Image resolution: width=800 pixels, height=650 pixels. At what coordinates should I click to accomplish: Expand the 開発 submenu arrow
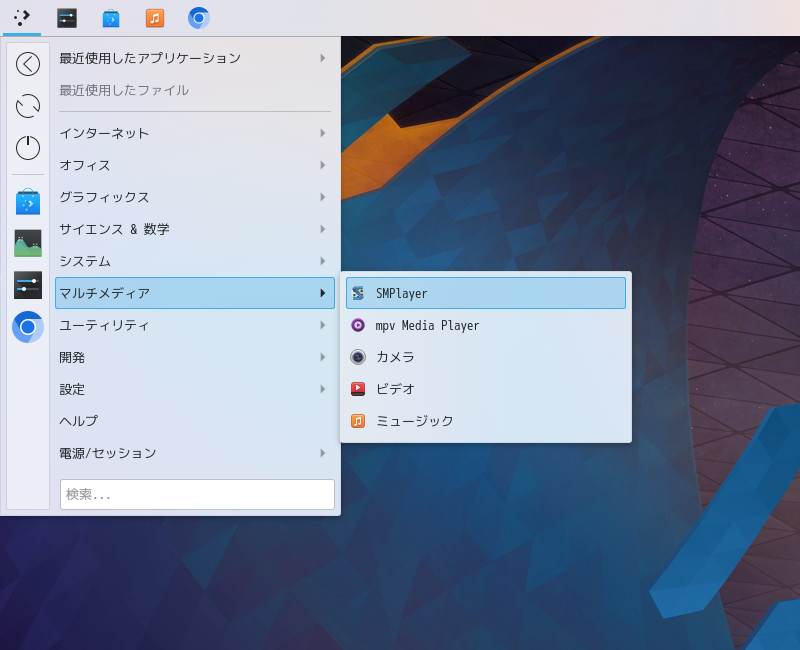click(x=323, y=357)
